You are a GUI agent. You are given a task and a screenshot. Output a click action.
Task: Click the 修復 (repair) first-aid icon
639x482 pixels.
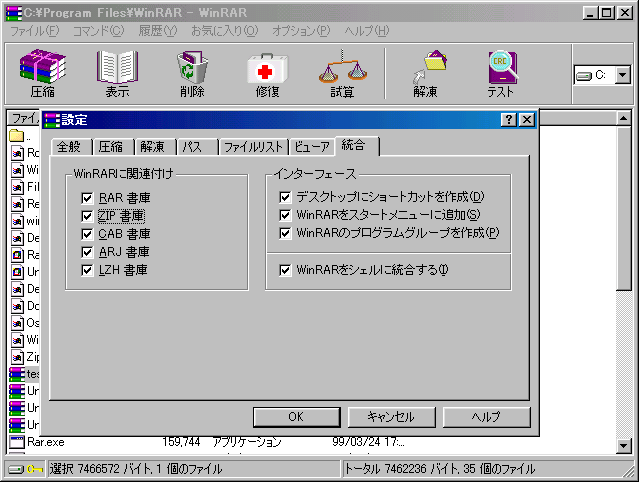click(x=267, y=68)
